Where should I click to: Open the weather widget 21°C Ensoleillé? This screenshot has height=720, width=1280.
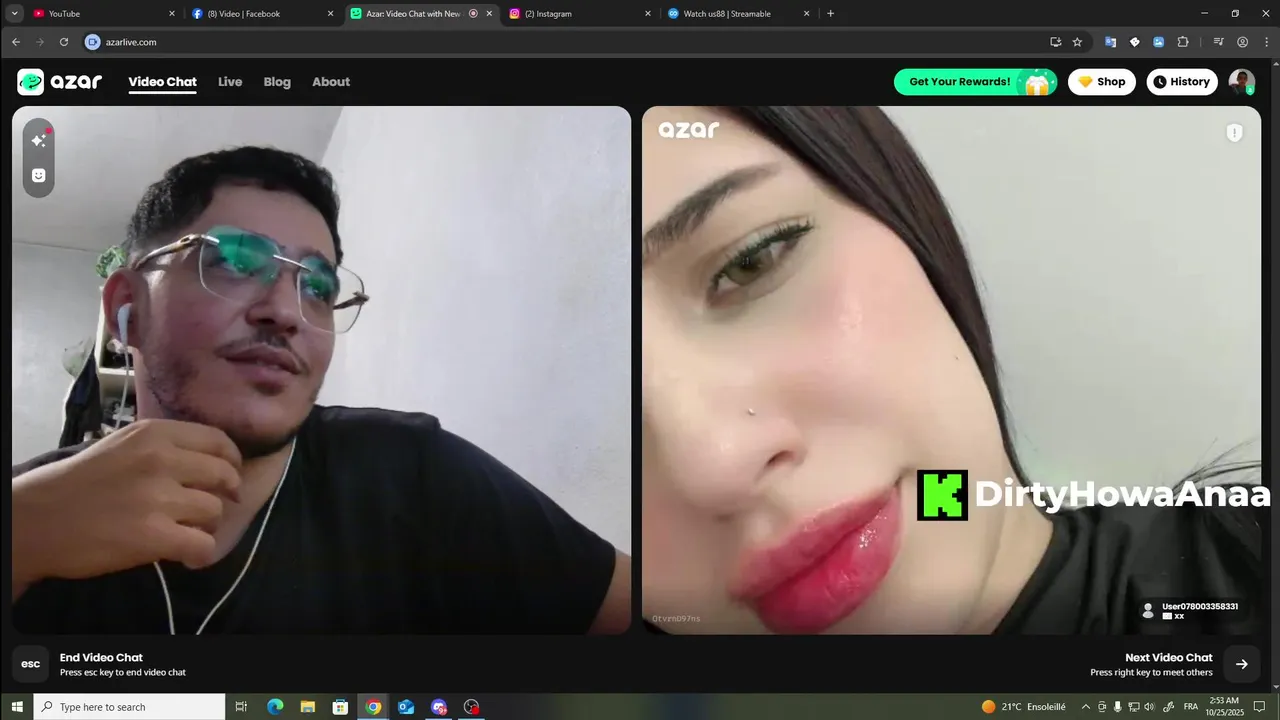pyautogui.click(x=1022, y=706)
